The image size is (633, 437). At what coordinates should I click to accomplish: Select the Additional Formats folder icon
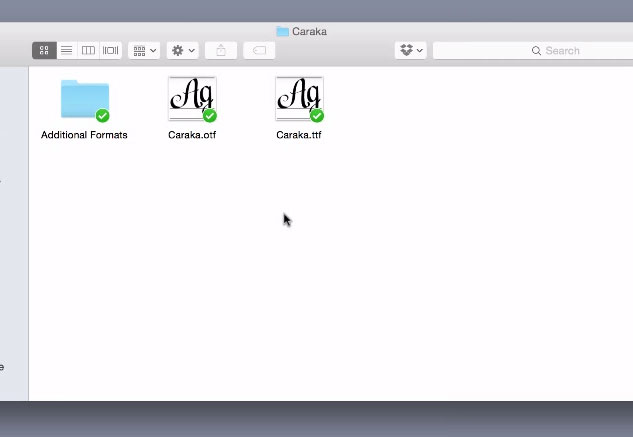coord(85,99)
